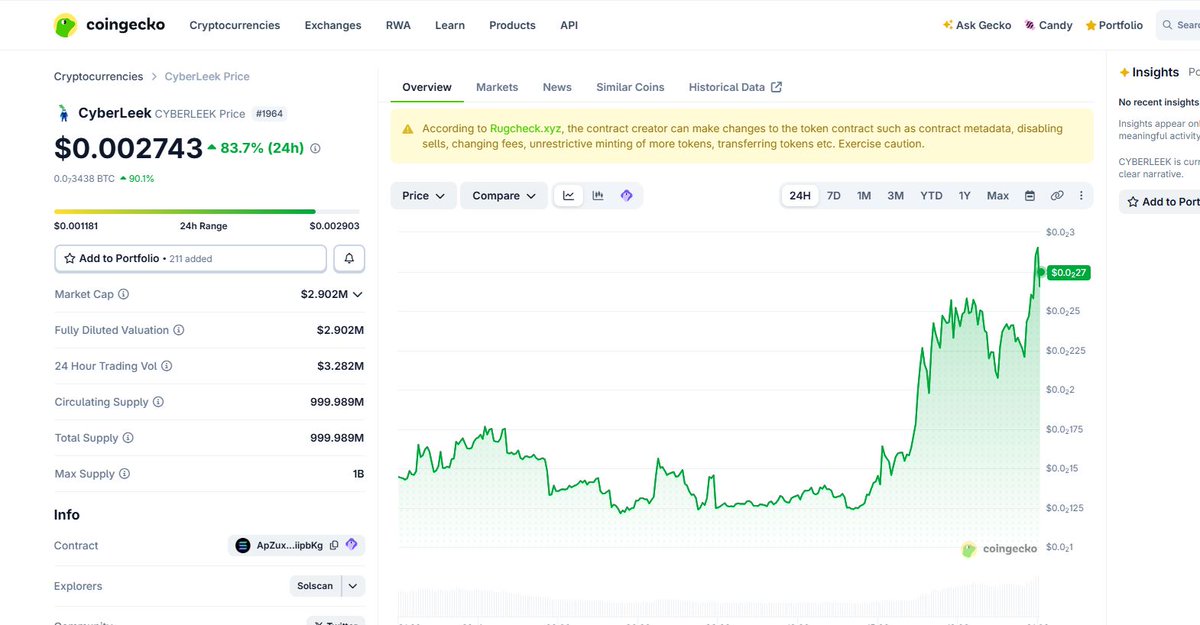The height and width of the screenshot is (625, 1200).
Task: Open Total Supply info icon
Action: [x=128, y=438]
